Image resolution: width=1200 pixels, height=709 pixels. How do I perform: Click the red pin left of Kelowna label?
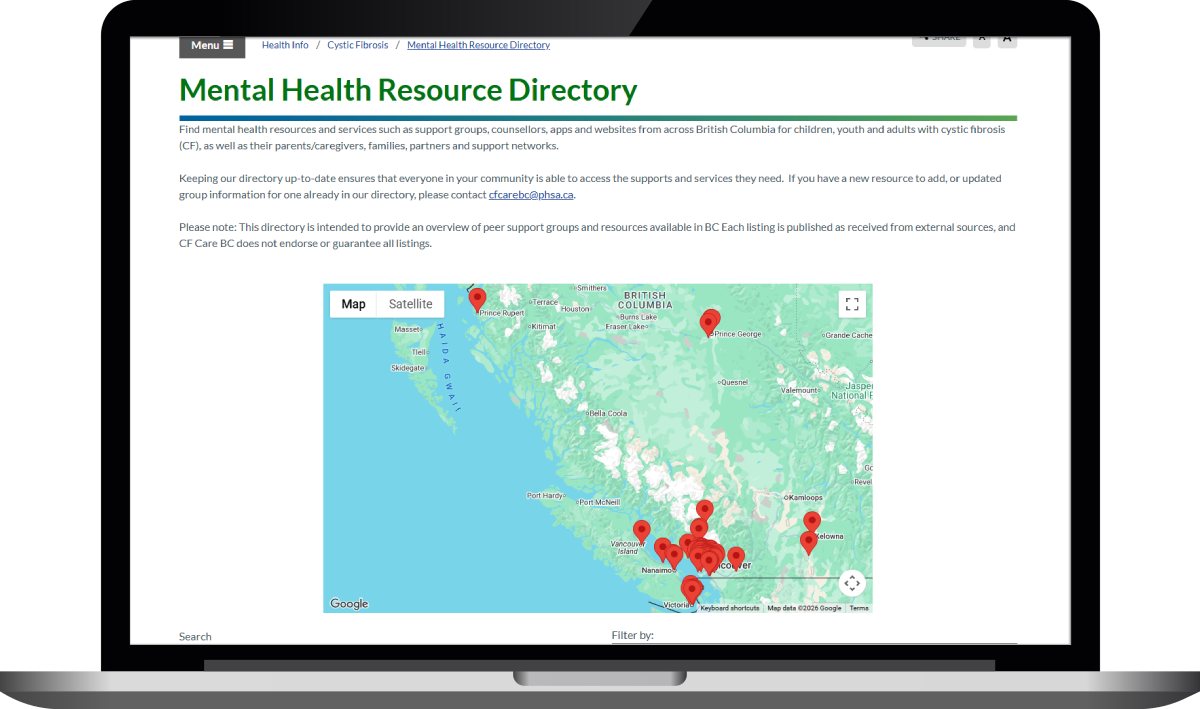tap(808, 542)
